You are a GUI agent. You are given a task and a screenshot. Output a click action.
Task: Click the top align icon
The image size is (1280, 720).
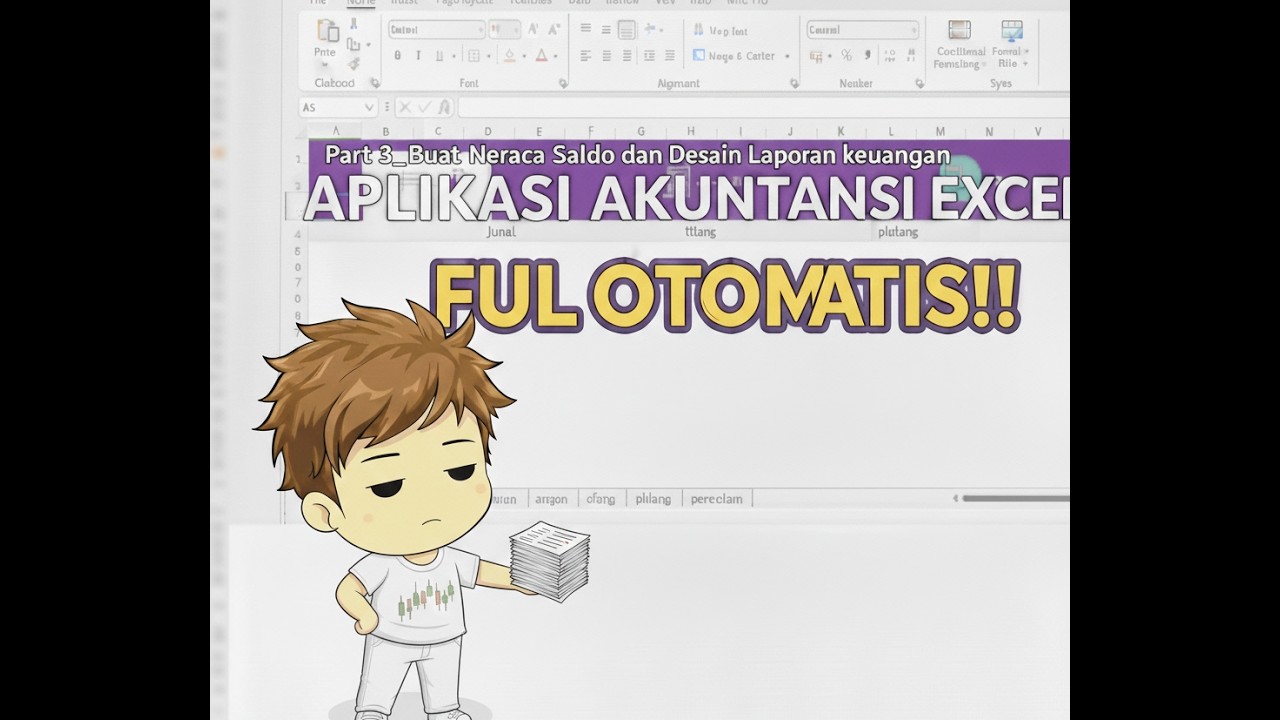coord(585,28)
